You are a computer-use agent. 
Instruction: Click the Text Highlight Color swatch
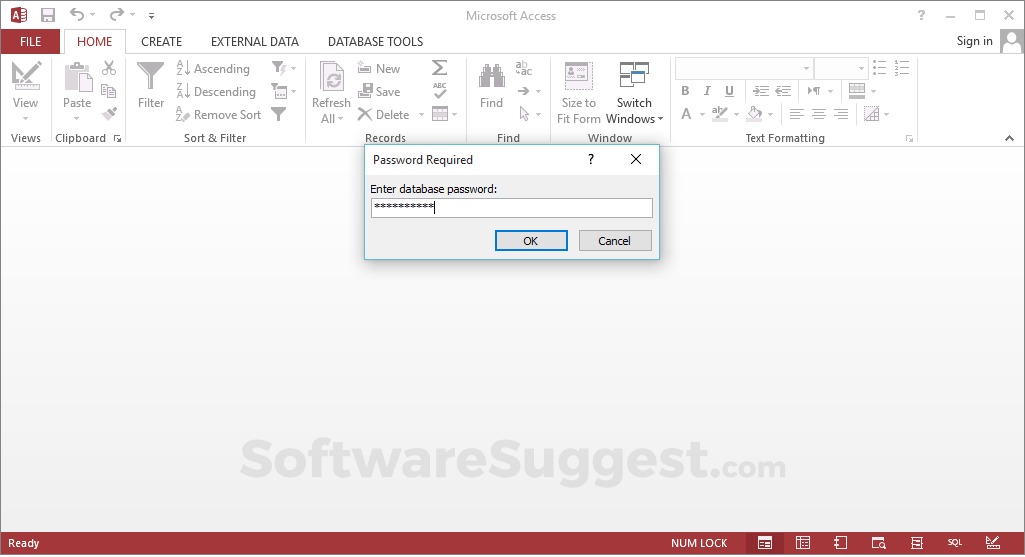[x=720, y=114]
